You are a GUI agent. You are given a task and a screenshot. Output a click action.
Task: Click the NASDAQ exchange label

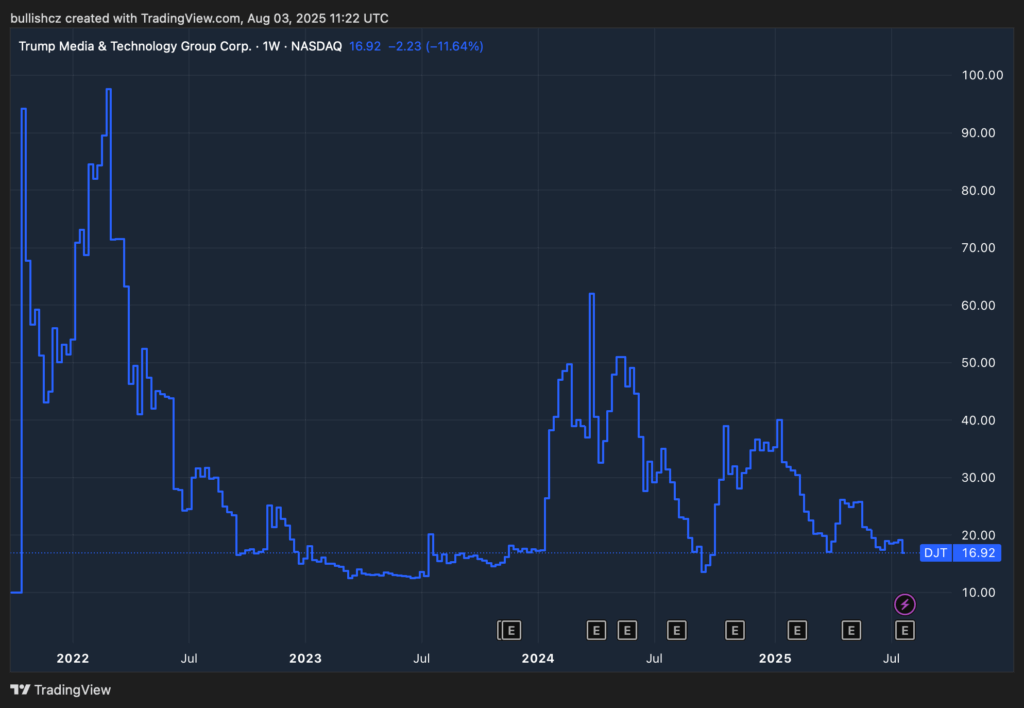(316, 46)
